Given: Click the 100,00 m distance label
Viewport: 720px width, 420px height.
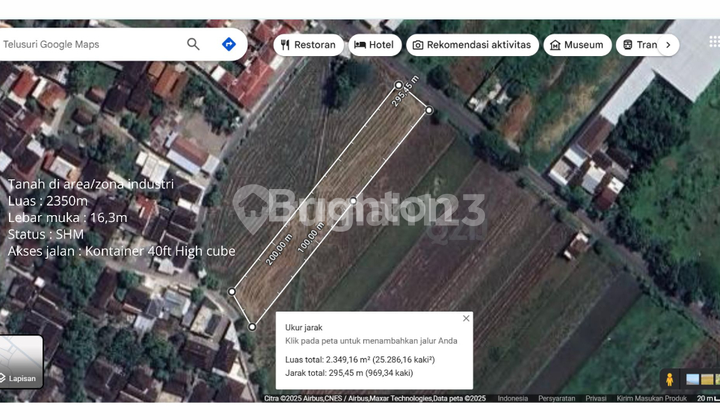Looking at the screenshot, I should pyautogui.click(x=311, y=237).
